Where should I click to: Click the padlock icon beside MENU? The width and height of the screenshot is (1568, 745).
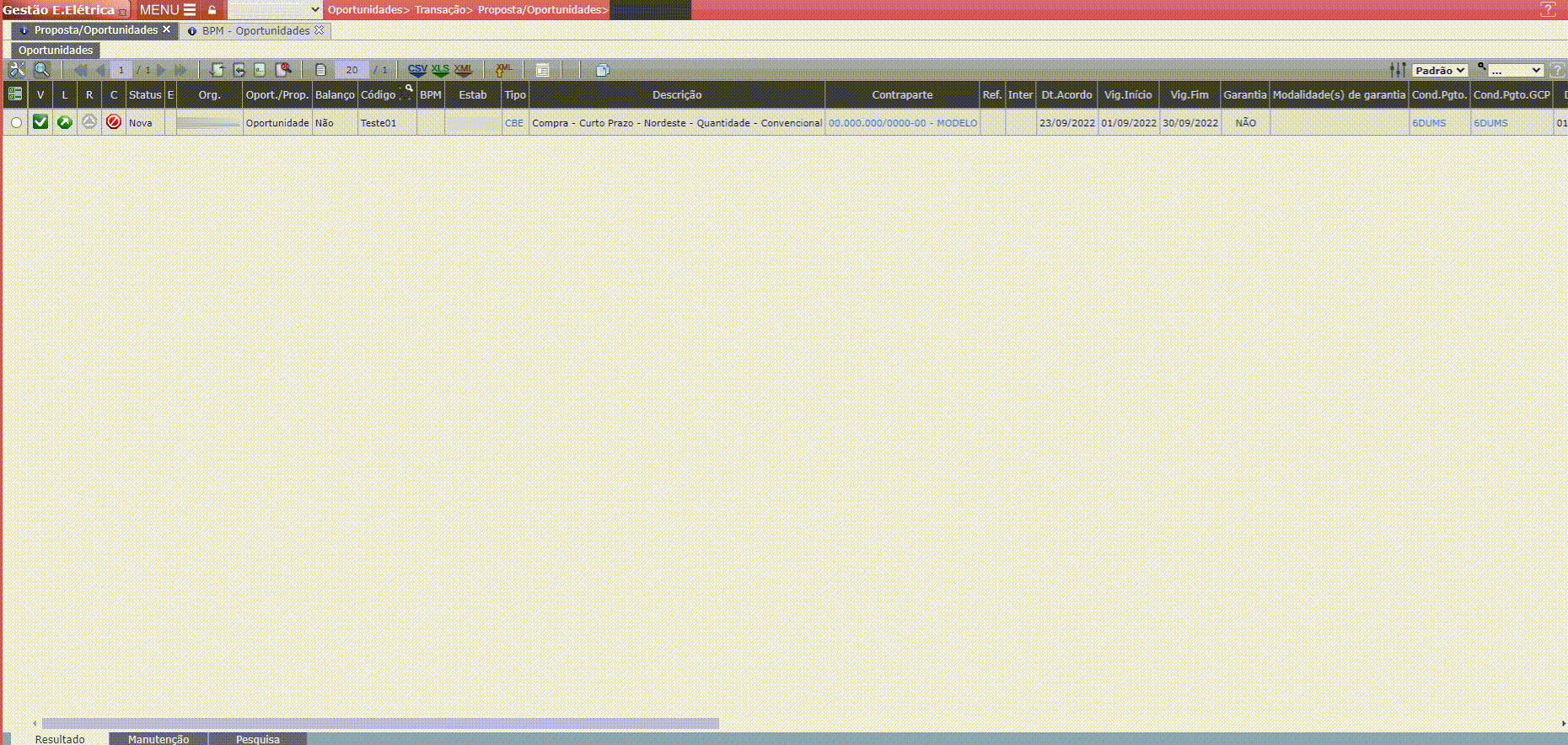point(212,10)
